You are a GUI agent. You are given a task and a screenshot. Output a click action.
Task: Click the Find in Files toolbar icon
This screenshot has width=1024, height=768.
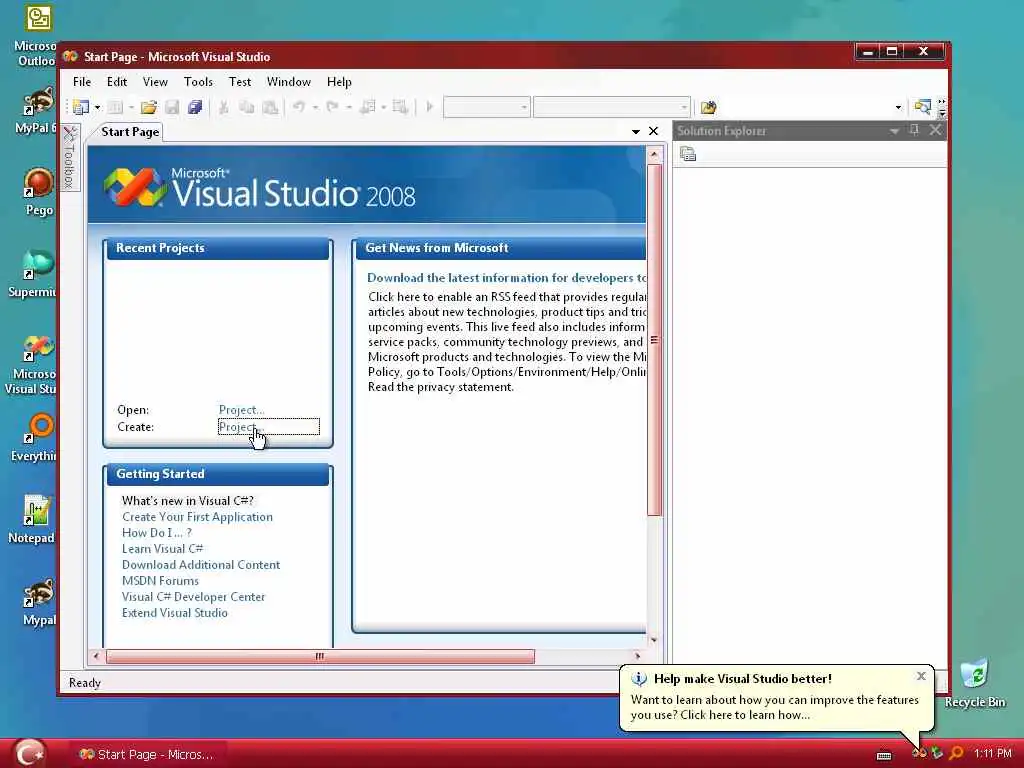(709, 107)
